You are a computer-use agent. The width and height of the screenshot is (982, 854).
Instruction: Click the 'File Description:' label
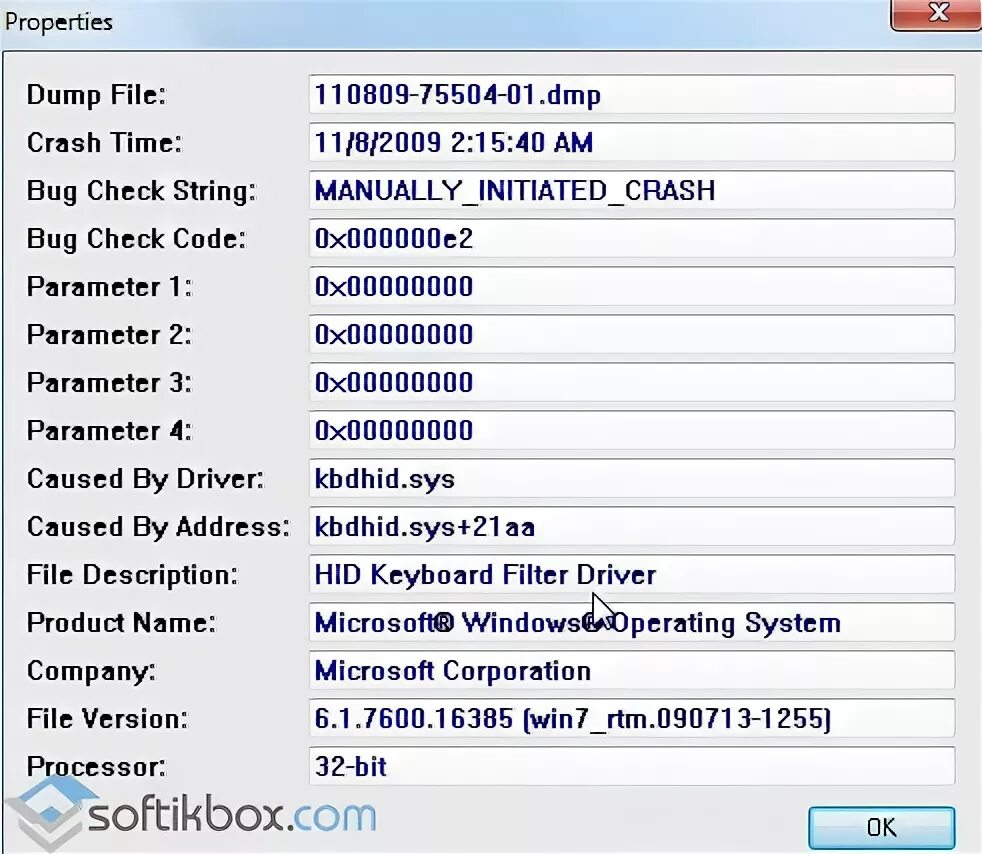coord(133,575)
